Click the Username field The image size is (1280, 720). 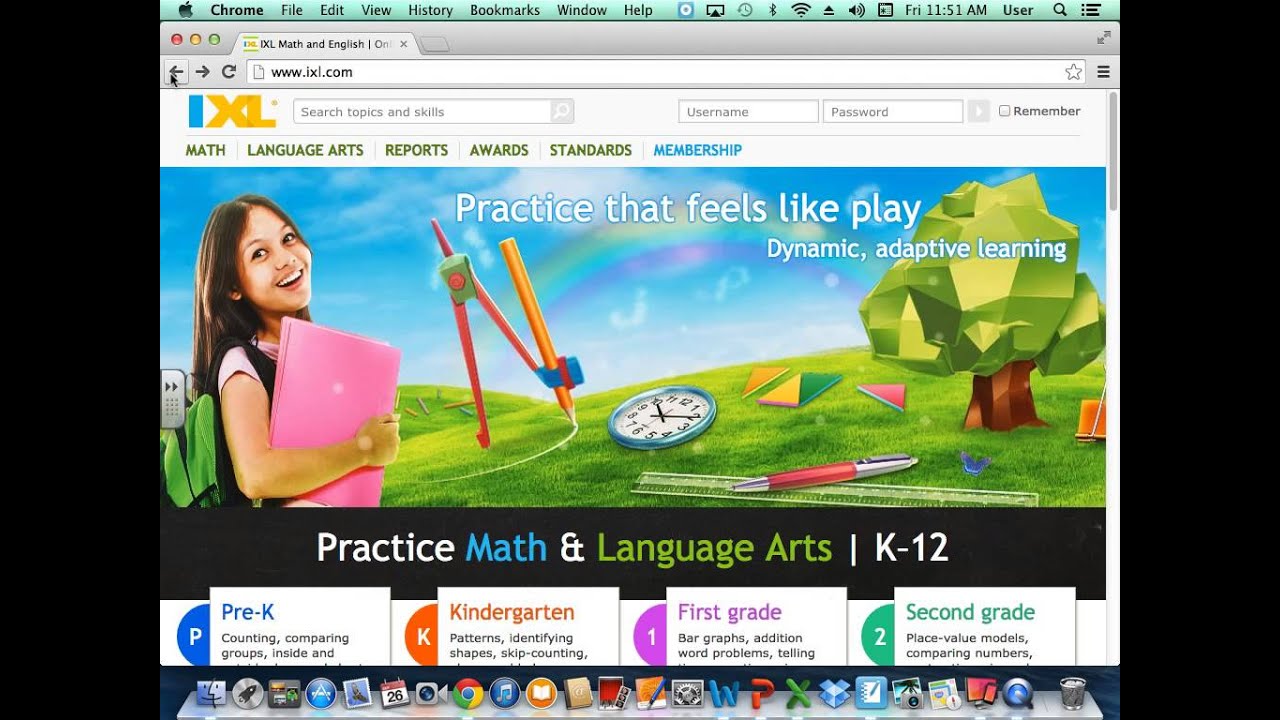click(x=748, y=111)
